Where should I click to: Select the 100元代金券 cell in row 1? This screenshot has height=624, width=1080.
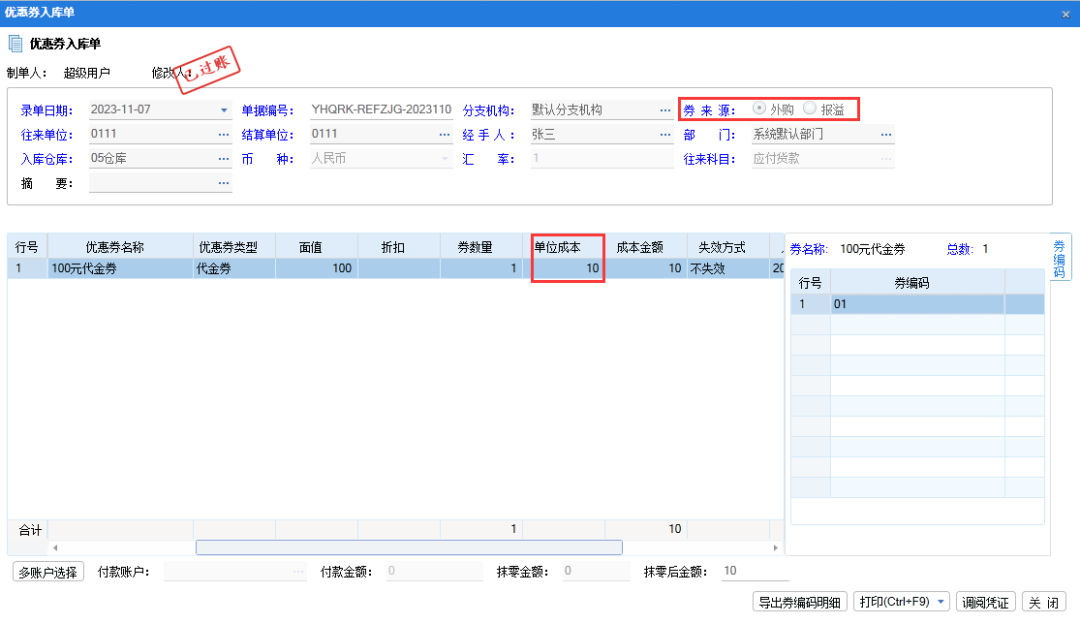pos(121,269)
